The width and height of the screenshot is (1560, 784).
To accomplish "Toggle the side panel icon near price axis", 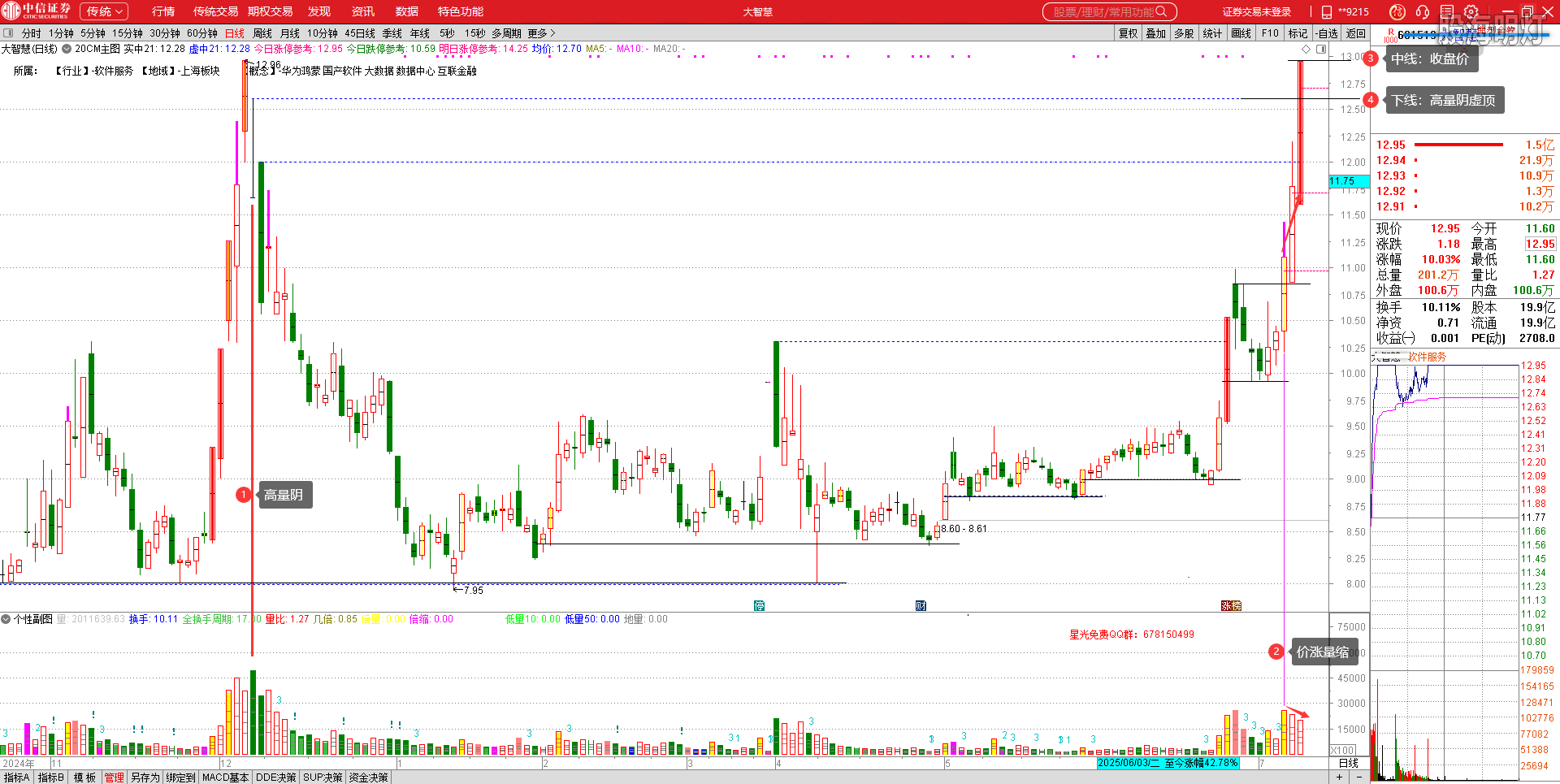I will tap(1321, 49).
